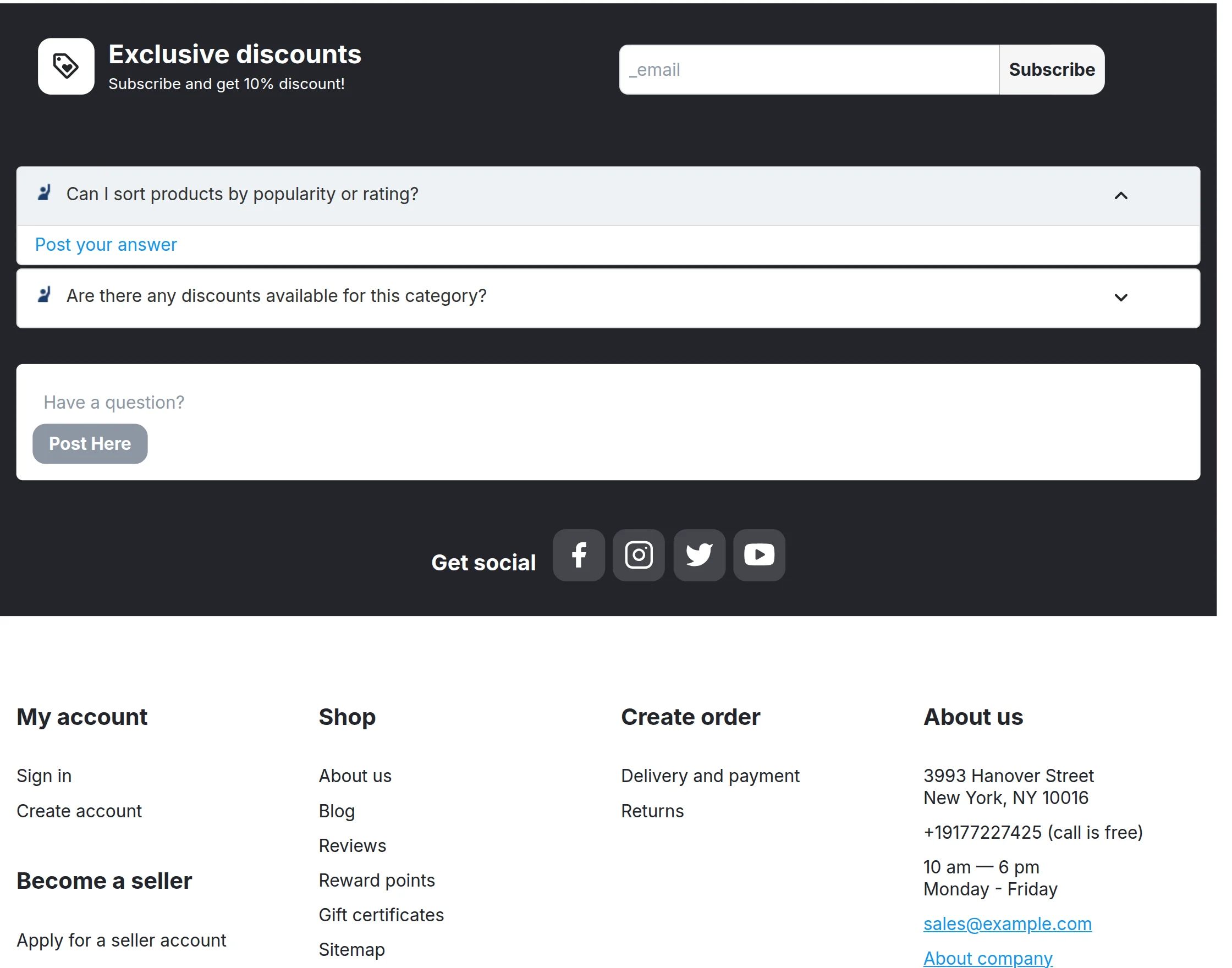Viewport: 1232px width, 968px height.
Task: Click the Subscribe button
Action: coord(1052,70)
